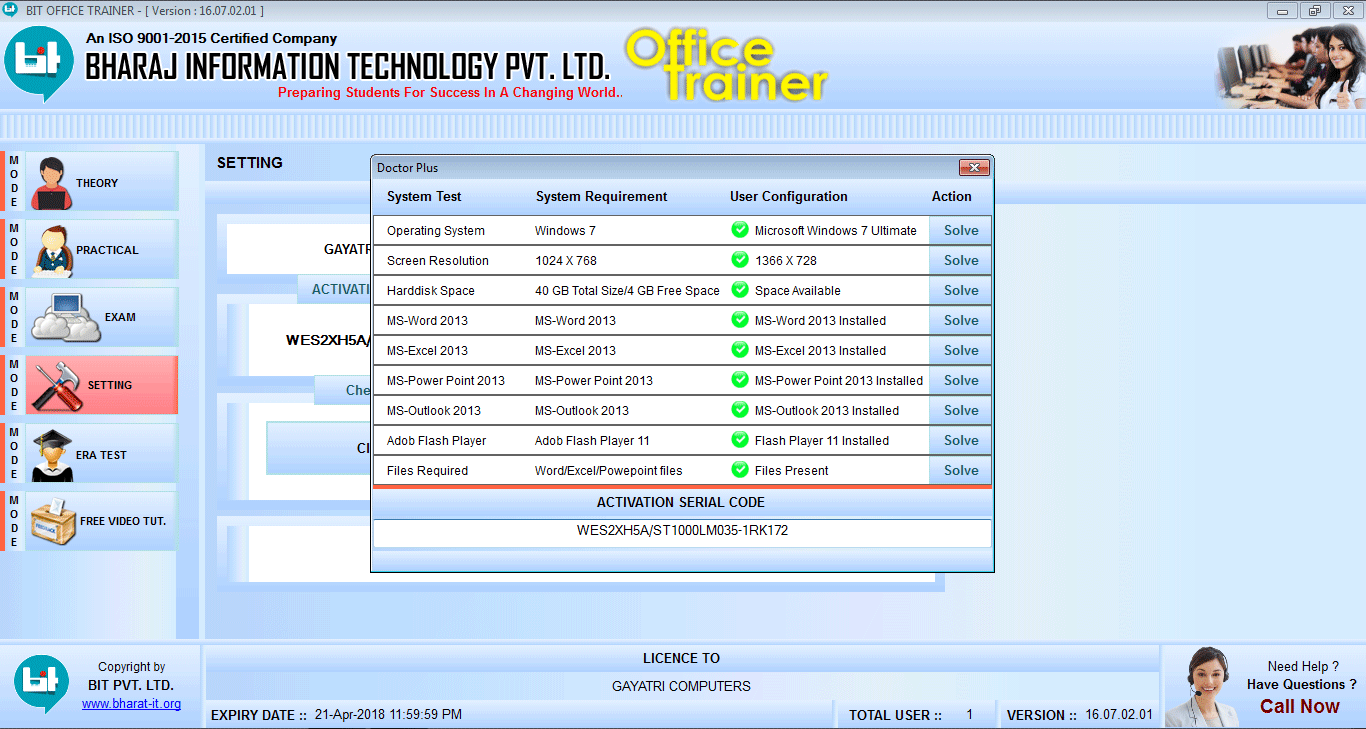This screenshot has height=729, width=1366.
Task: Solve the MS-Power Point 2013 test
Action: (x=961, y=380)
